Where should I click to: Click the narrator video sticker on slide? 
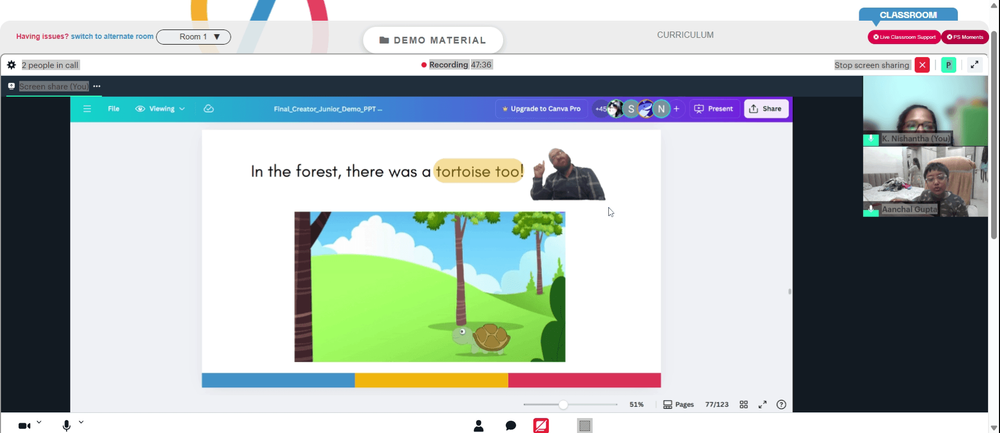(x=568, y=174)
